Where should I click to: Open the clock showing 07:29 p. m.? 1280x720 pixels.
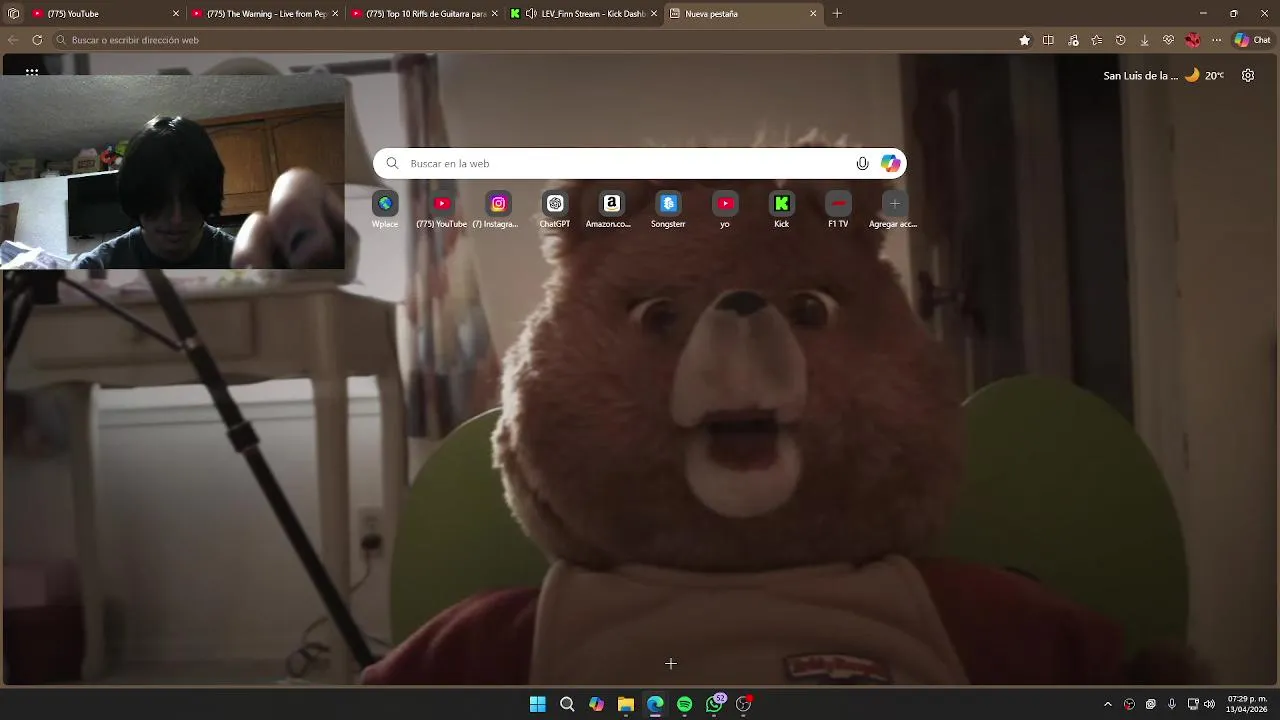click(1247, 704)
